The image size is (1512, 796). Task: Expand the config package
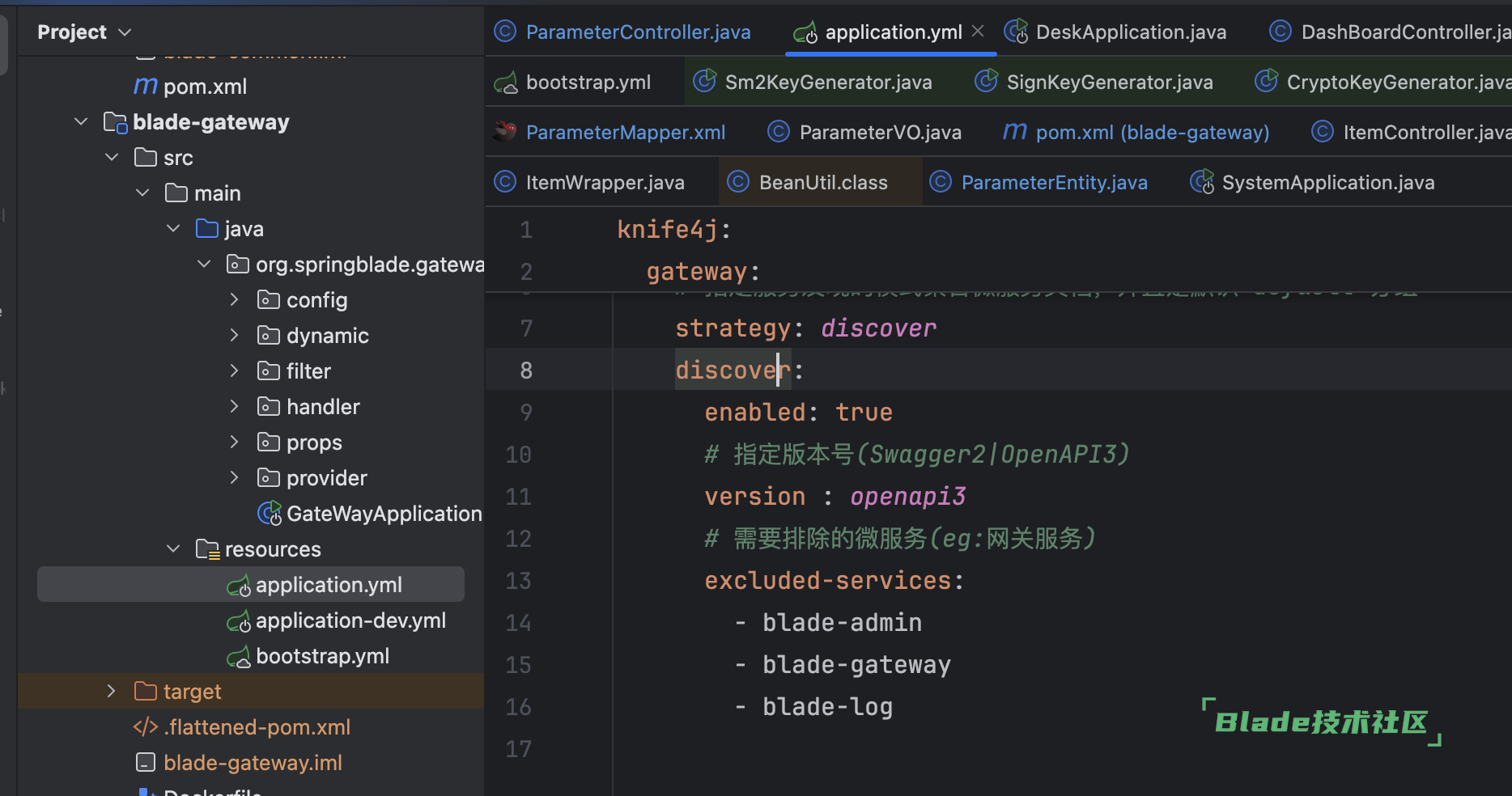click(234, 300)
